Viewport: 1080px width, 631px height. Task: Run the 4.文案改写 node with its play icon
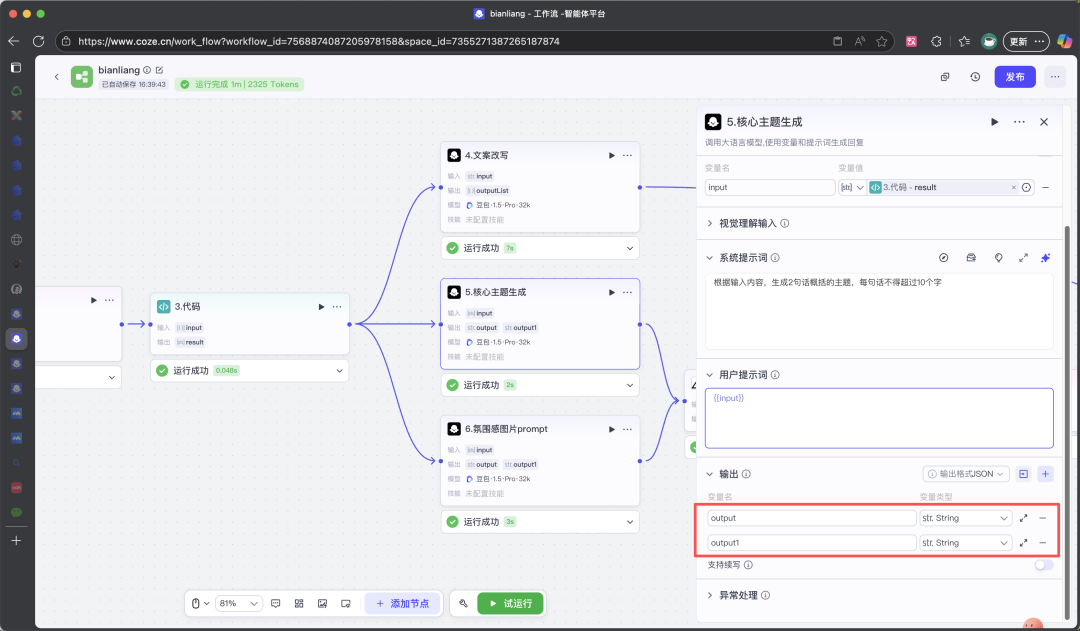coord(612,156)
